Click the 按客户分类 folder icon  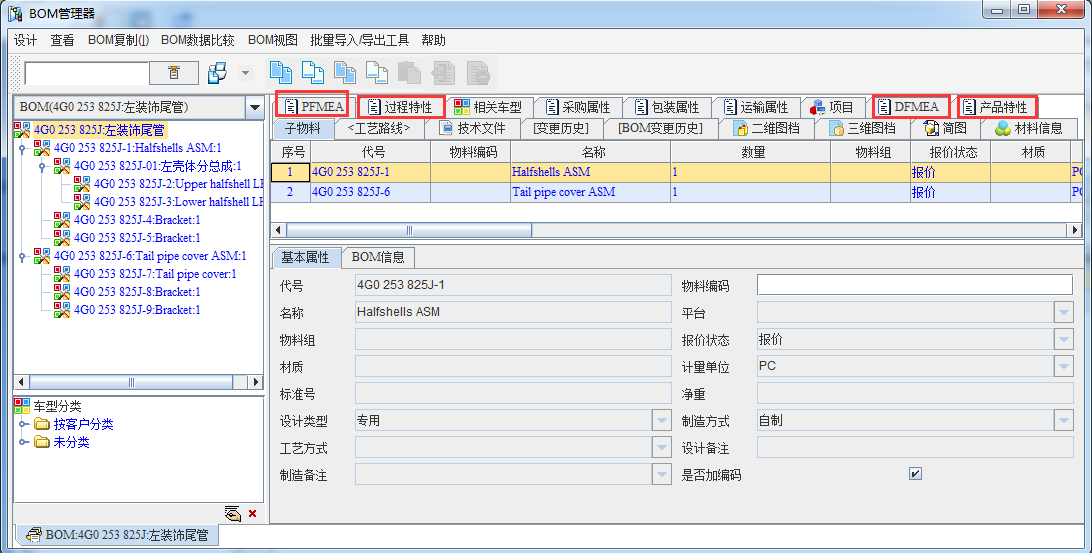[42, 425]
